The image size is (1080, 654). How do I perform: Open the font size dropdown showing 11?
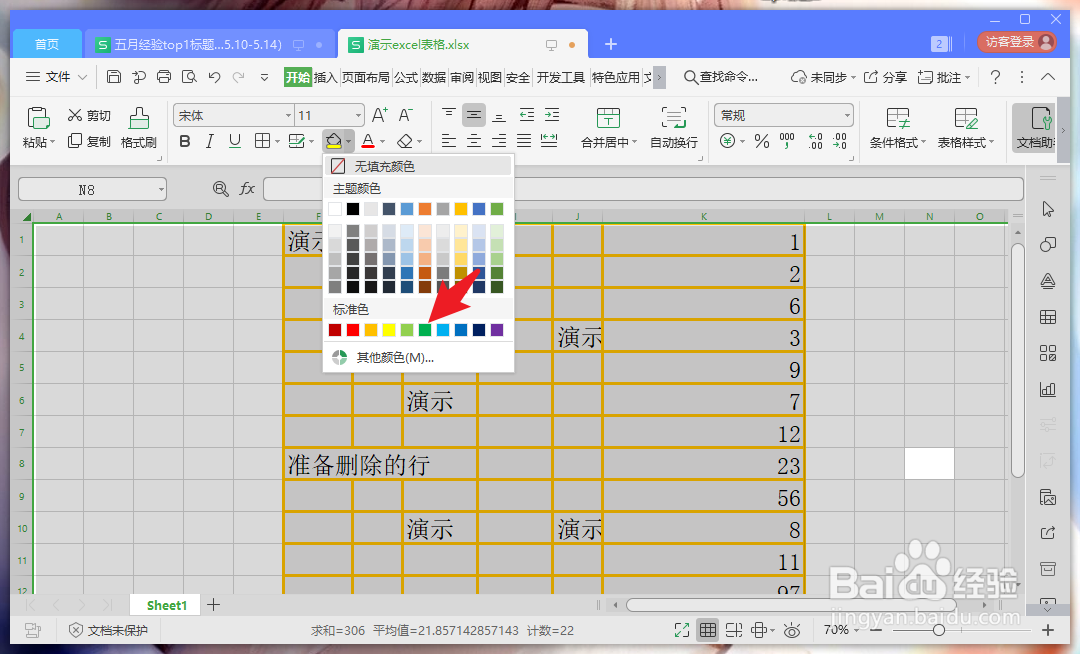point(358,116)
